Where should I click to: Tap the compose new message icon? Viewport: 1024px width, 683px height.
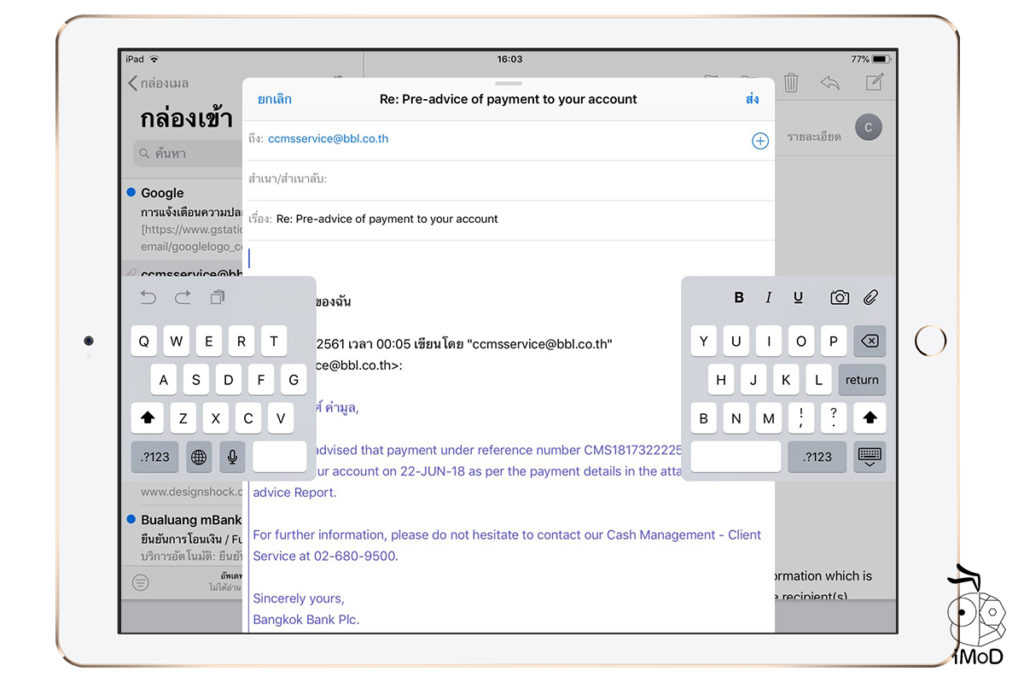[875, 83]
